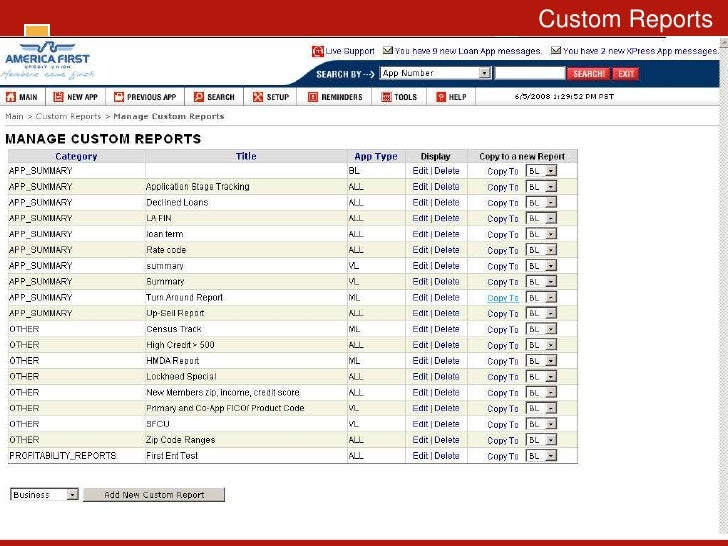The width and height of the screenshot is (728, 546).
Task: Click the Custom Reports breadcrumb link
Action: [x=68, y=117]
